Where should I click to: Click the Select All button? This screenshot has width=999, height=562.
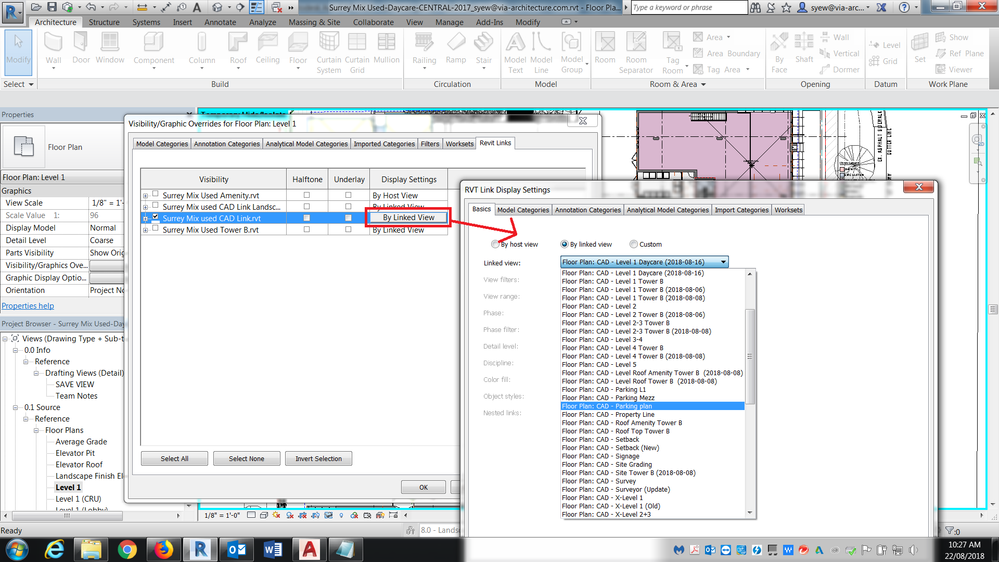(175, 459)
